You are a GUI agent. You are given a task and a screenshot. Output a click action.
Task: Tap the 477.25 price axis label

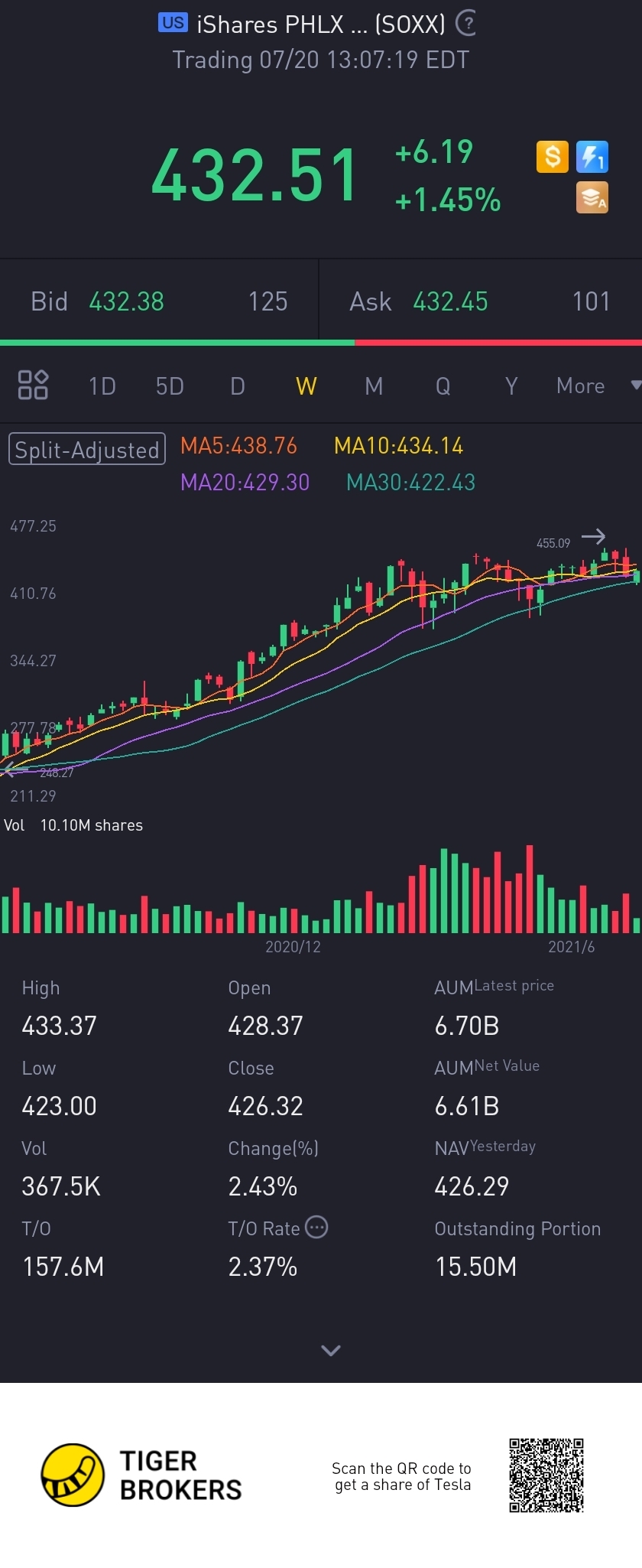pyautogui.click(x=33, y=526)
